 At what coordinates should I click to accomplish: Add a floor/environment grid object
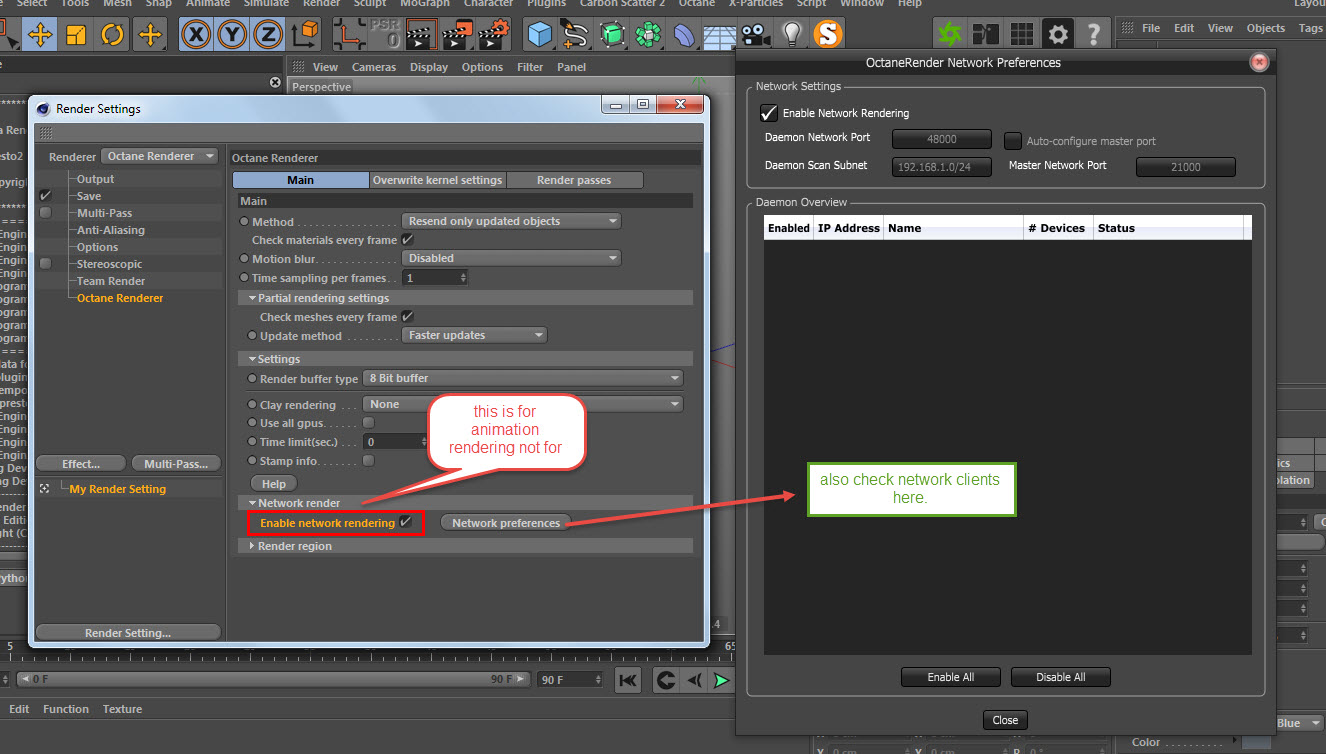tap(718, 36)
